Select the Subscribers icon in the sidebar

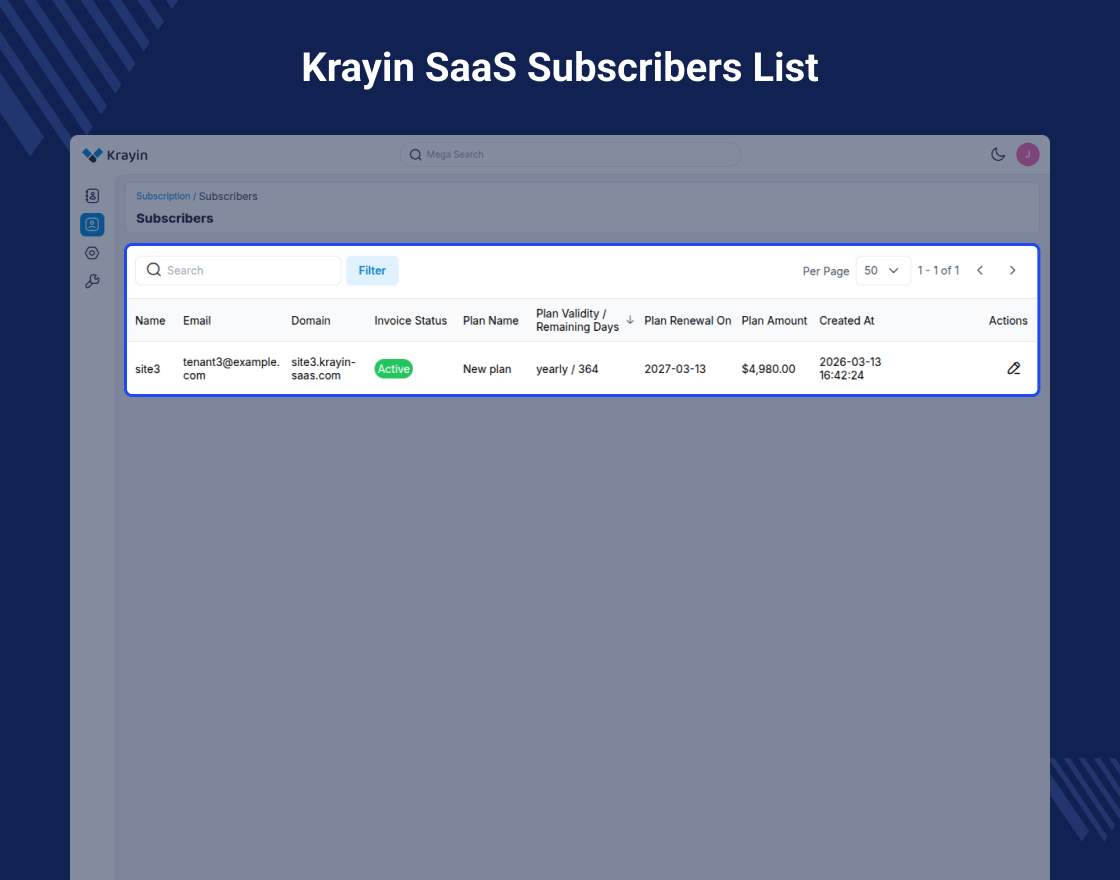pyautogui.click(x=92, y=224)
